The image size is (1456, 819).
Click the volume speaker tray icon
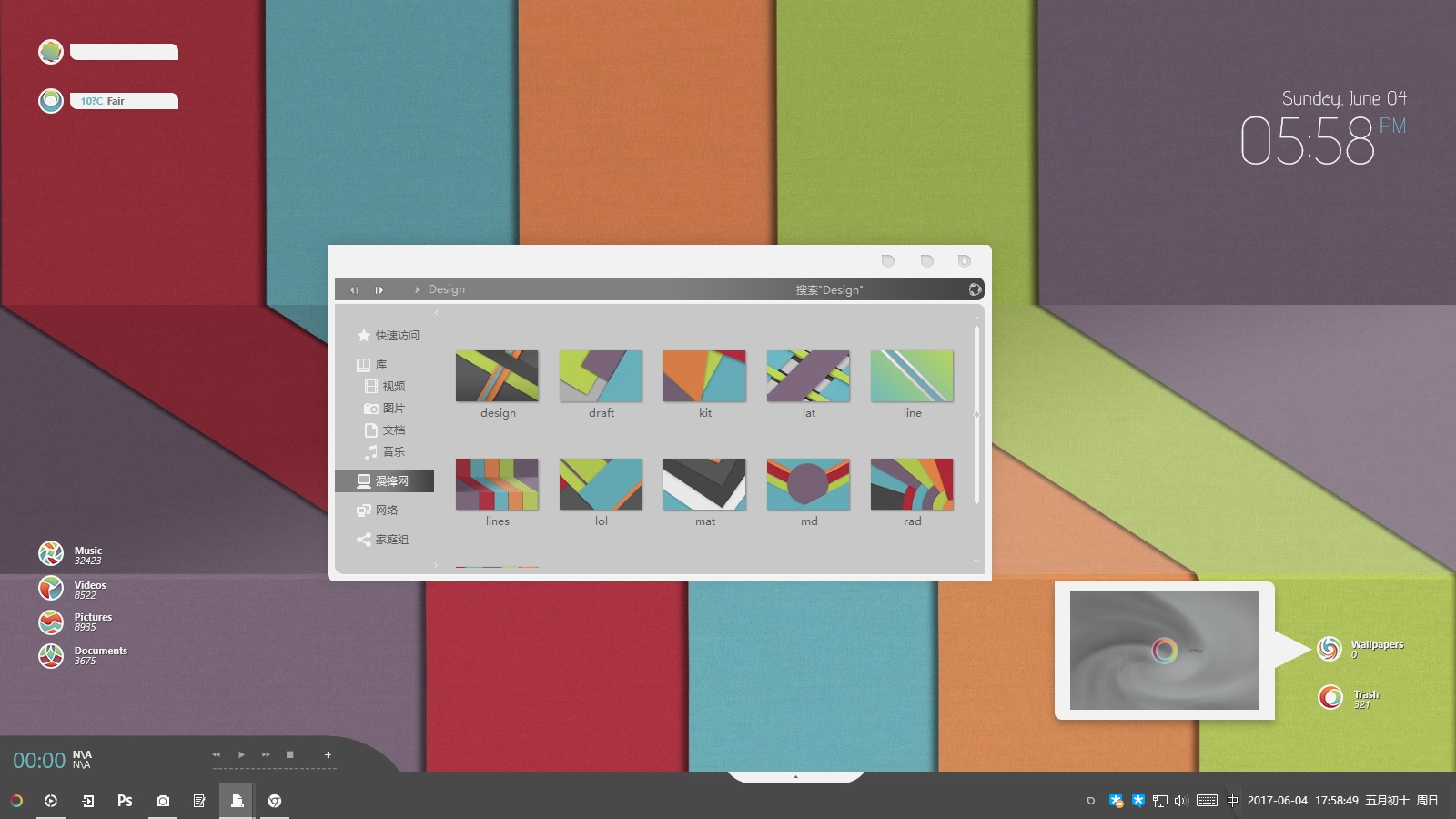(1181, 801)
